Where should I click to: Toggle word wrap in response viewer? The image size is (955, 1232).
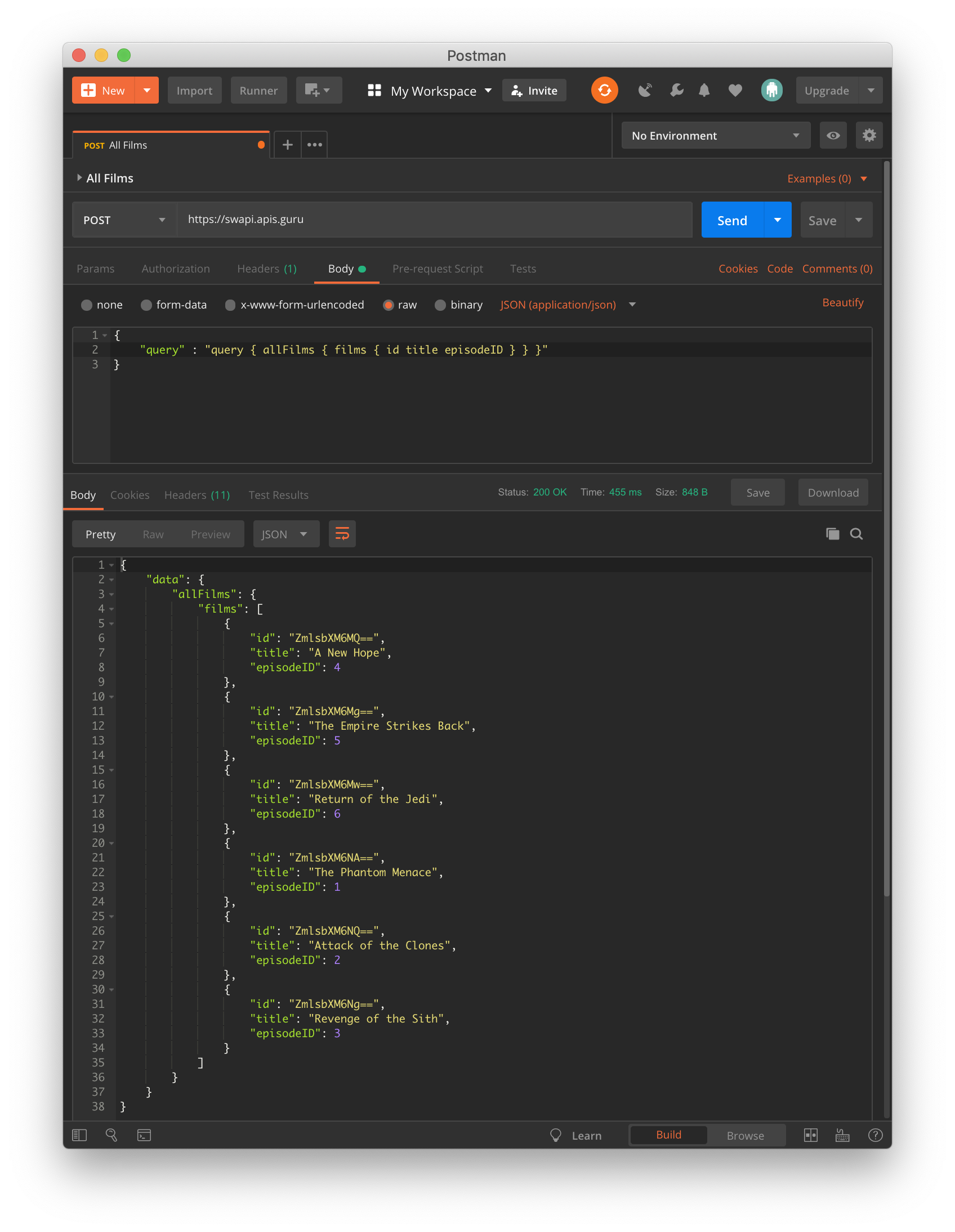[x=342, y=534]
